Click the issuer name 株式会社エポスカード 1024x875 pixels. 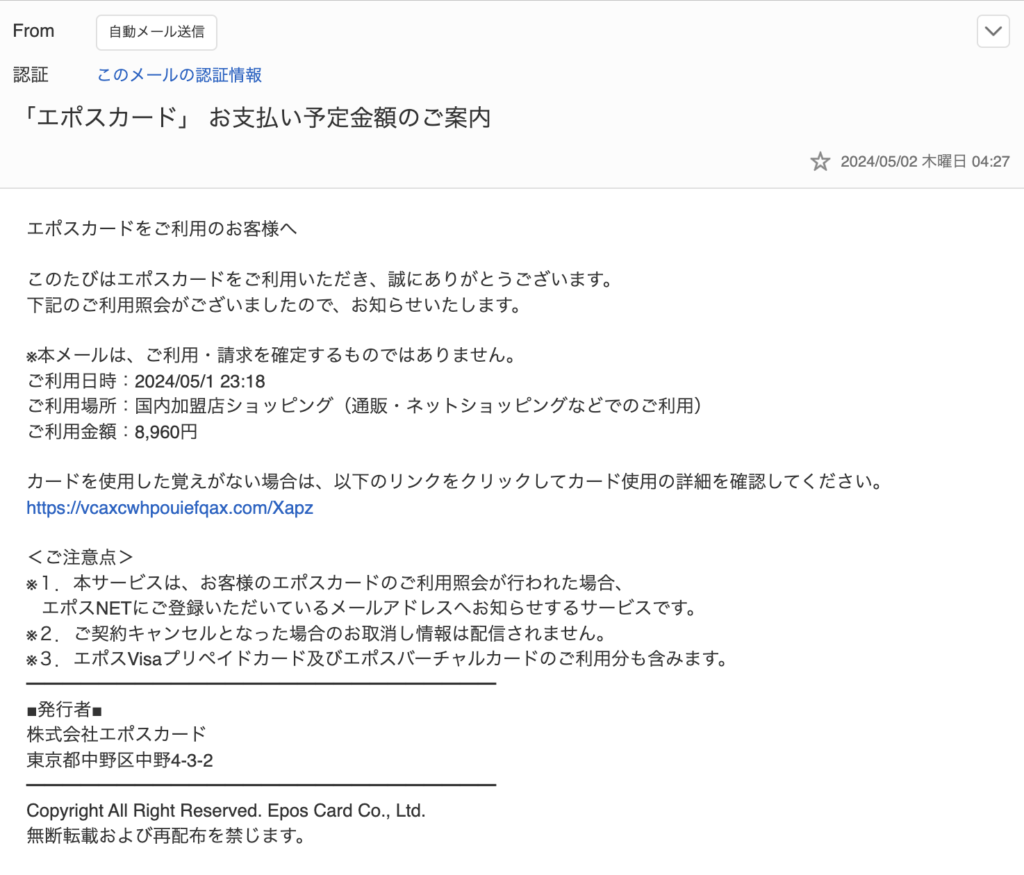(116, 735)
